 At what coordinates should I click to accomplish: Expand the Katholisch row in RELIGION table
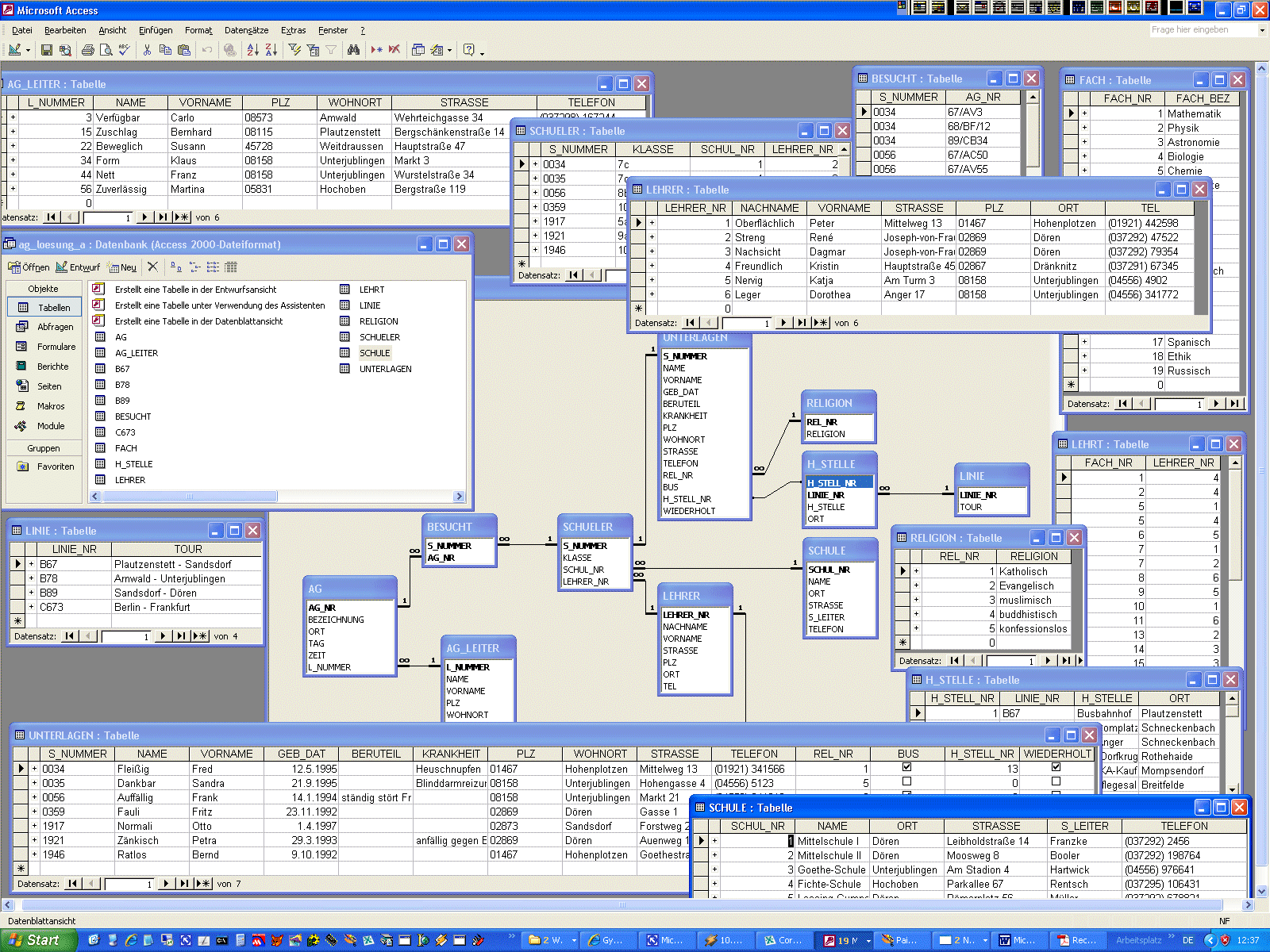pos(916,571)
